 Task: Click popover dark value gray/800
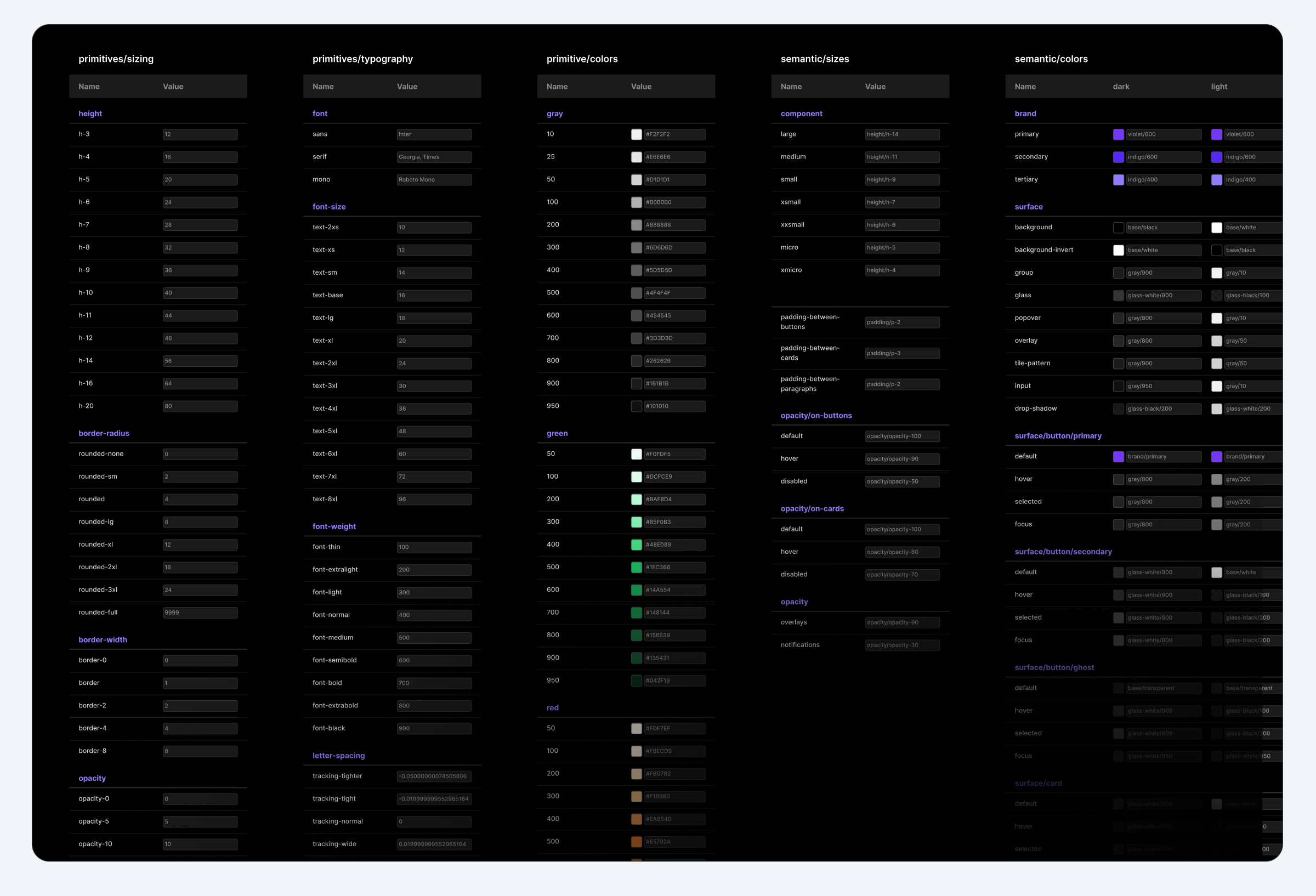pyautogui.click(x=1163, y=317)
